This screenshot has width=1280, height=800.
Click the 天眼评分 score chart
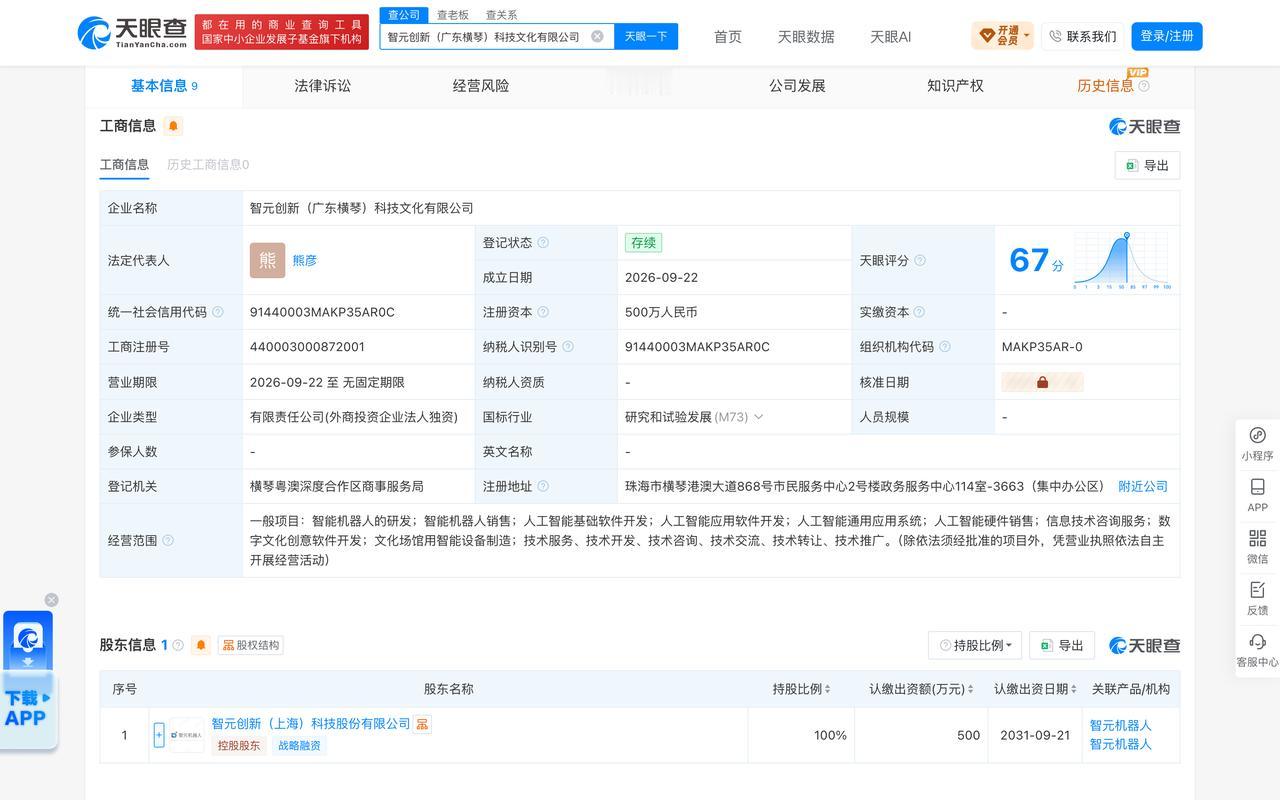[x=1121, y=260]
